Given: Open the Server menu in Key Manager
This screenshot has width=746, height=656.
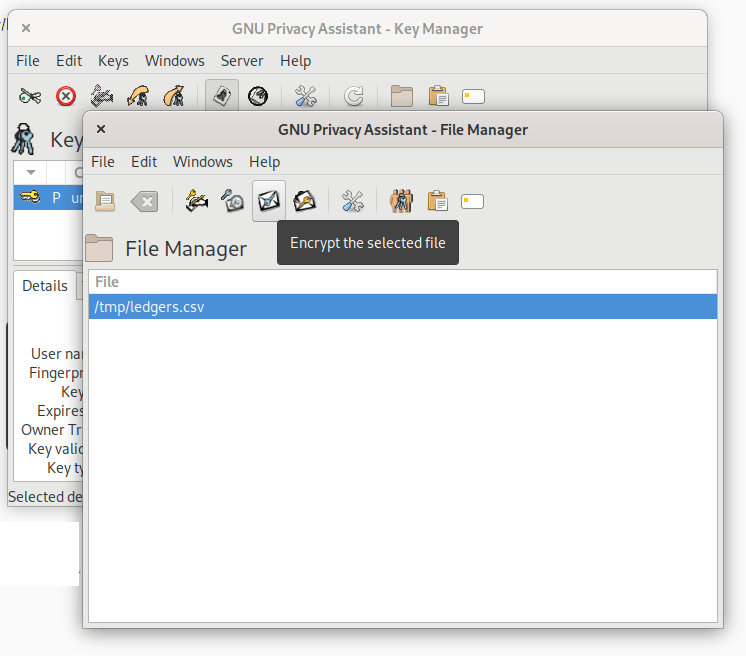Looking at the screenshot, I should point(242,61).
